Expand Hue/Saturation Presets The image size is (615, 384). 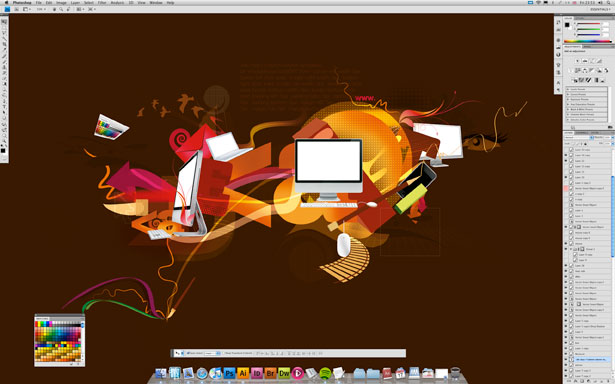point(568,104)
